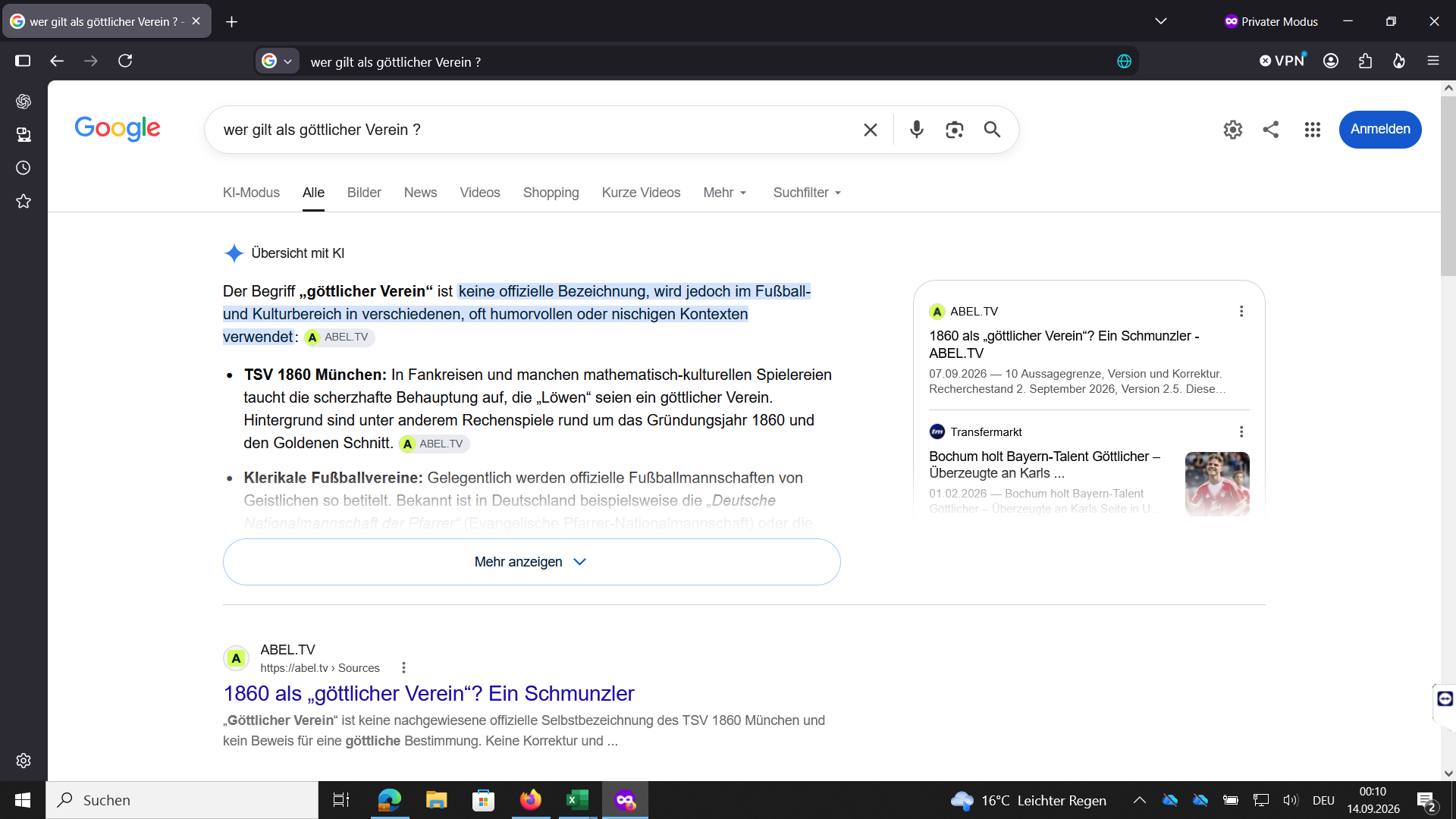This screenshot has height=819, width=1456.
Task: Switch to Videos results tab
Action: point(479,193)
